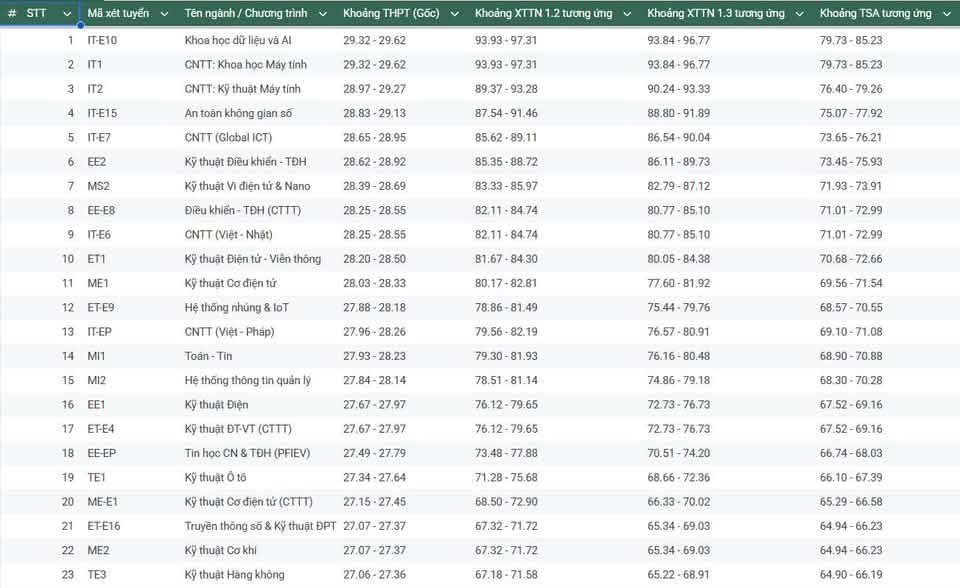Click the CNTT (Global ICT) program cell

[x=228, y=138]
